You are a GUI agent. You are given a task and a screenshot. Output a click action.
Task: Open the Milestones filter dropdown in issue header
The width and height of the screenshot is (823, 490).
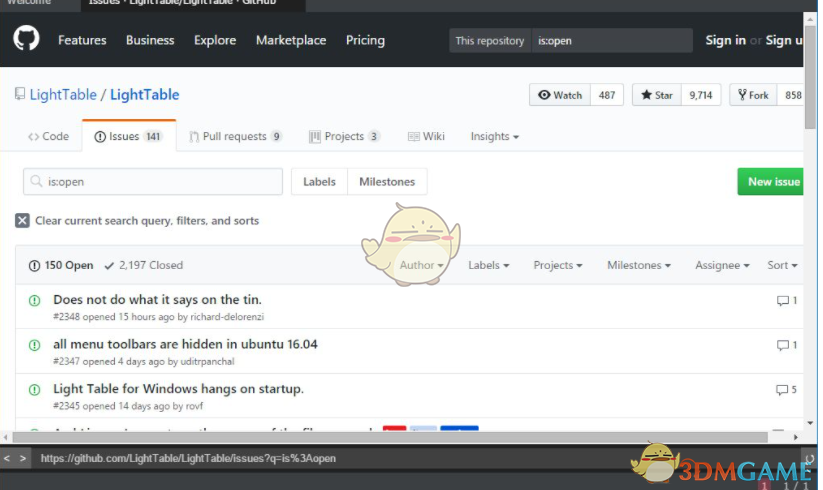coord(639,265)
